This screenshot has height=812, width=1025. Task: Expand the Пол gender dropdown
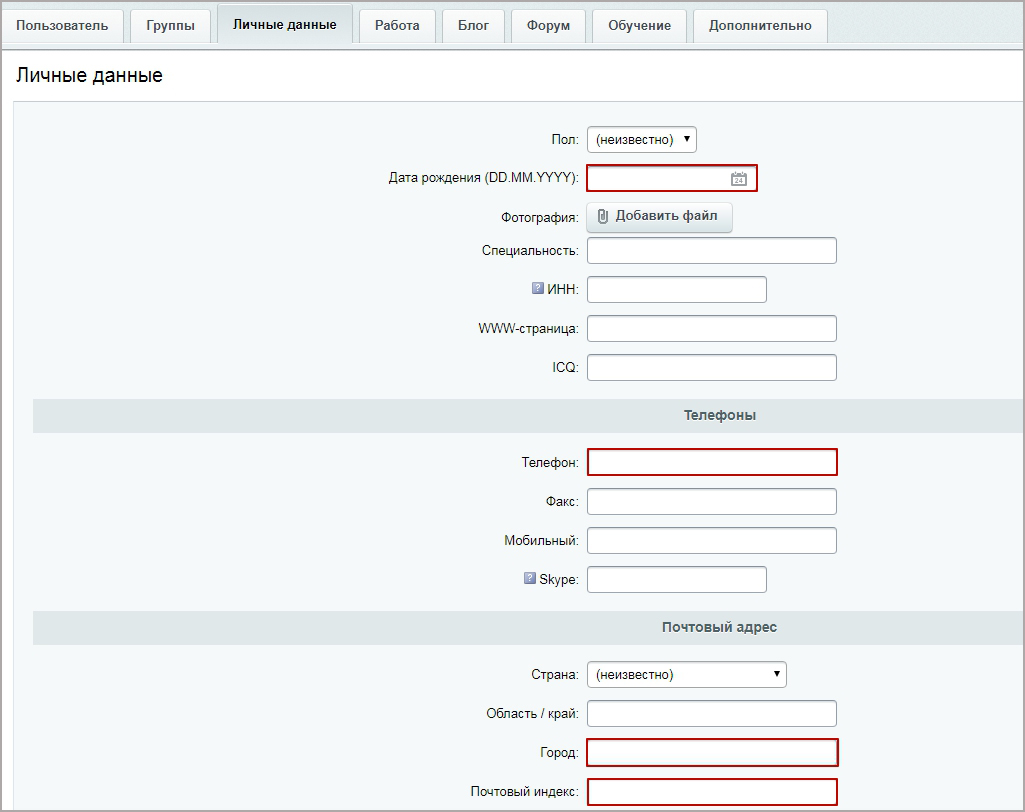[641, 140]
